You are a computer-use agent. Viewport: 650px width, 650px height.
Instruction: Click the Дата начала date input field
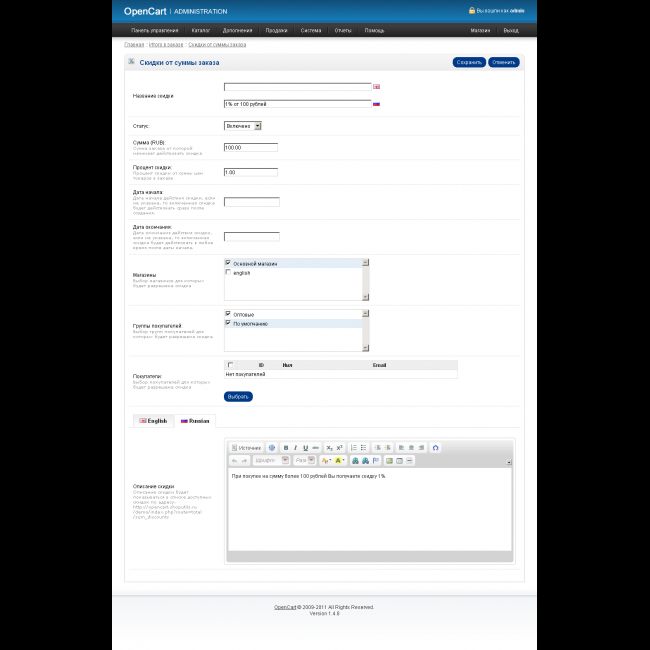coord(251,202)
